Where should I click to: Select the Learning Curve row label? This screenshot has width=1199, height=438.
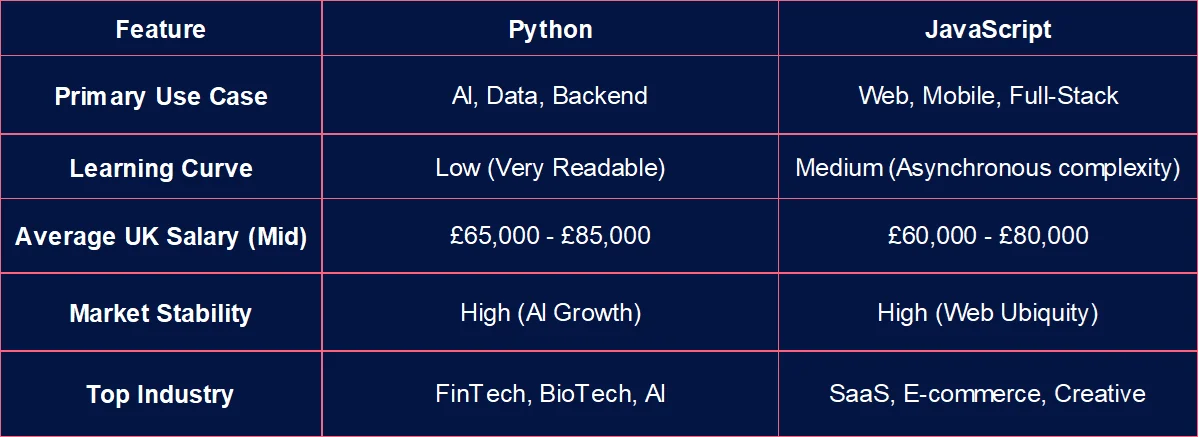[x=160, y=169]
